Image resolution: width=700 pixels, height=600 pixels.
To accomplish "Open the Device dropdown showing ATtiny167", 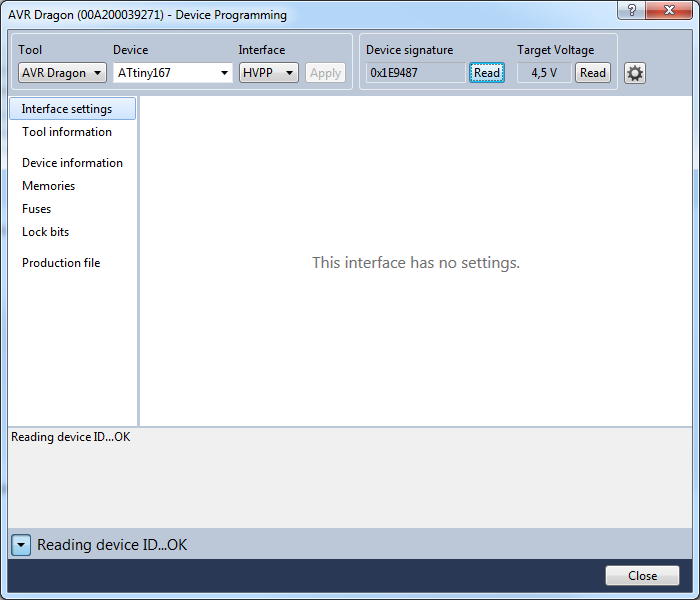I will [x=173, y=72].
